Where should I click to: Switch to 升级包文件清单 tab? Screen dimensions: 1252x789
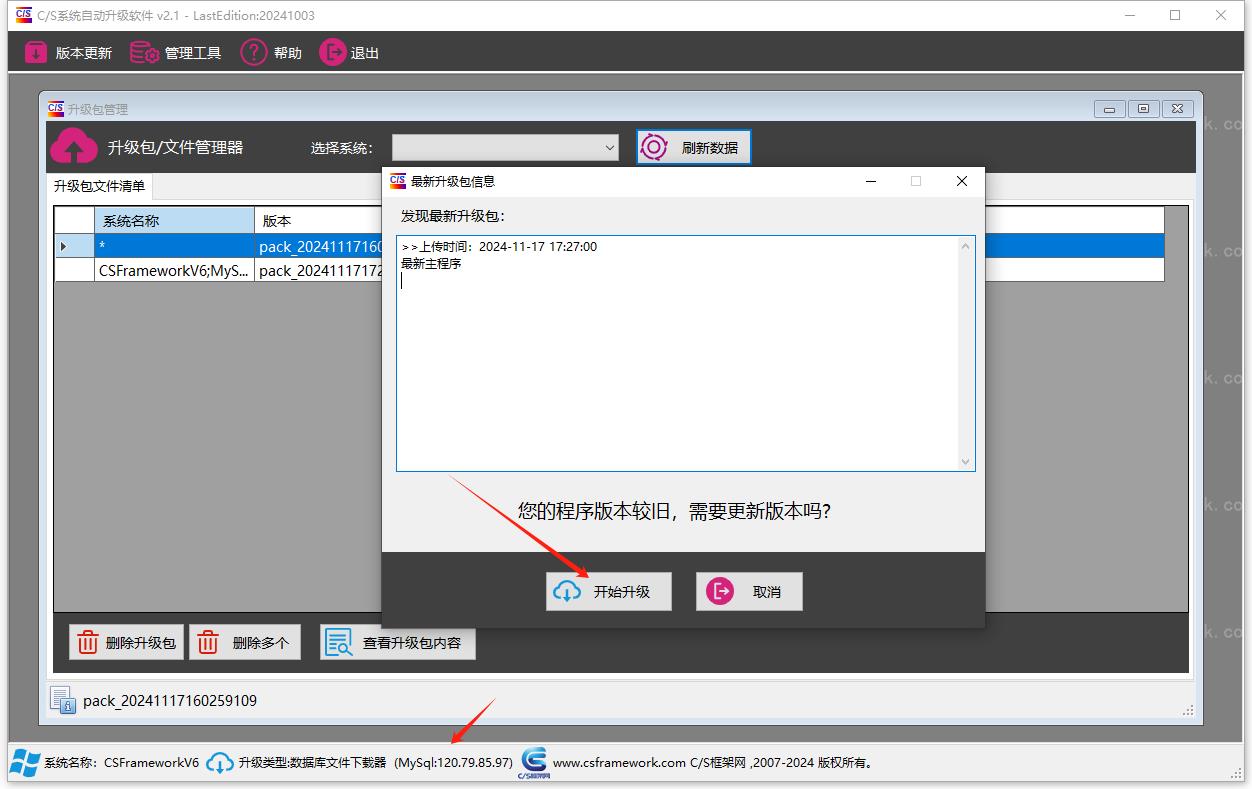(x=99, y=186)
